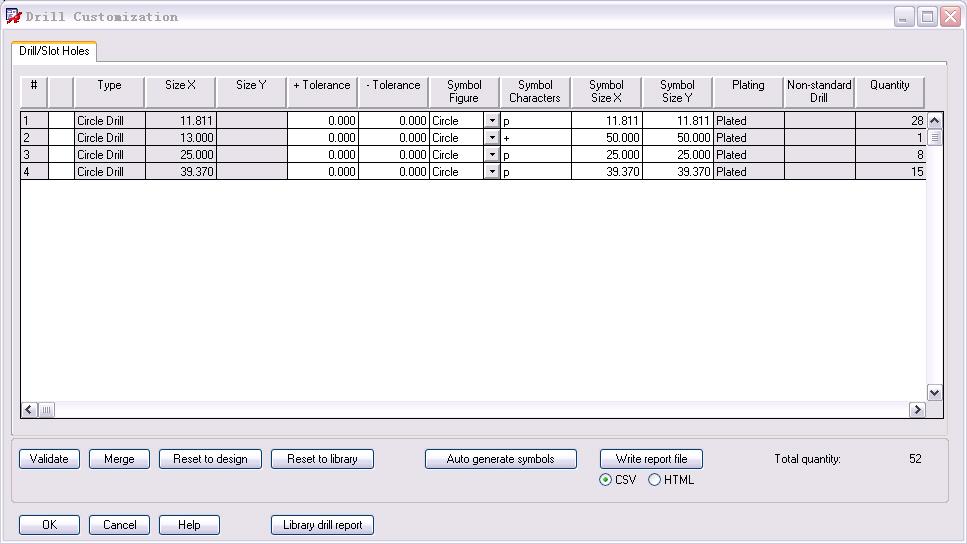Image resolution: width=967 pixels, height=544 pixels.
Task: Click the vertical scrollbar down arrow
Action: (x=935, y=393)
